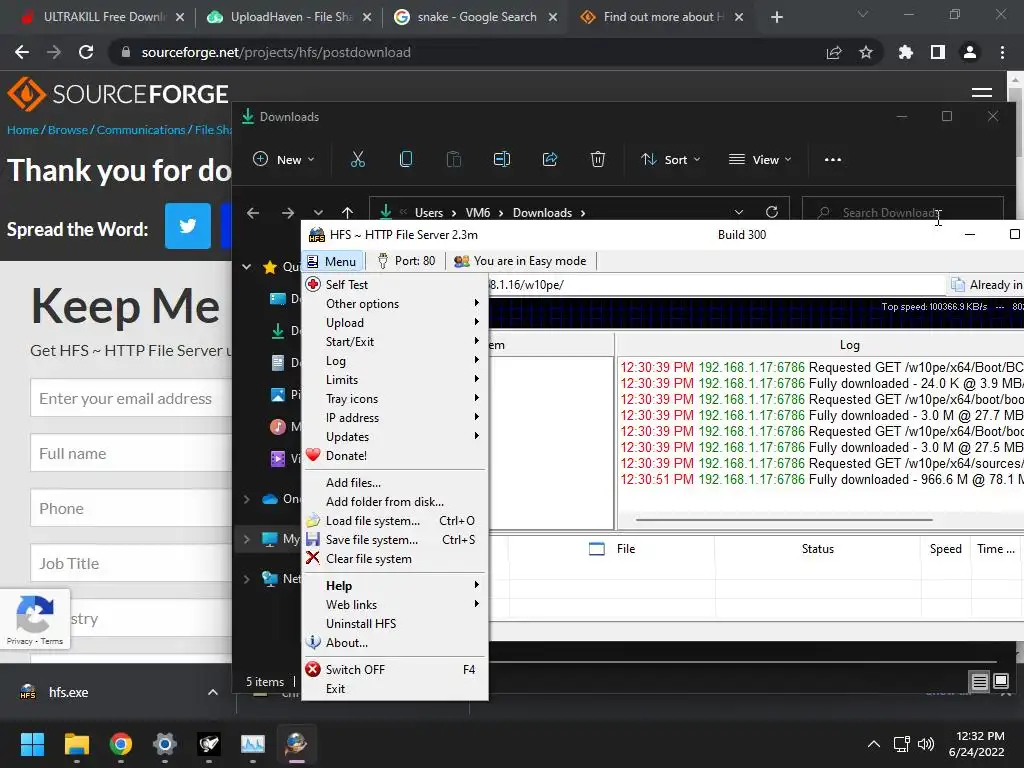This screenshot has height=768, width=1024.
Task: Open the Help submenu
Action: pos(395,586)
